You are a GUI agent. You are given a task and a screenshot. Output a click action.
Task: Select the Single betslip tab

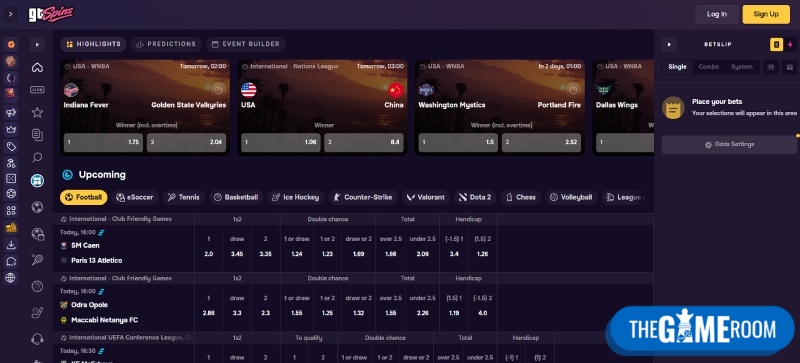tap(677, 67)
